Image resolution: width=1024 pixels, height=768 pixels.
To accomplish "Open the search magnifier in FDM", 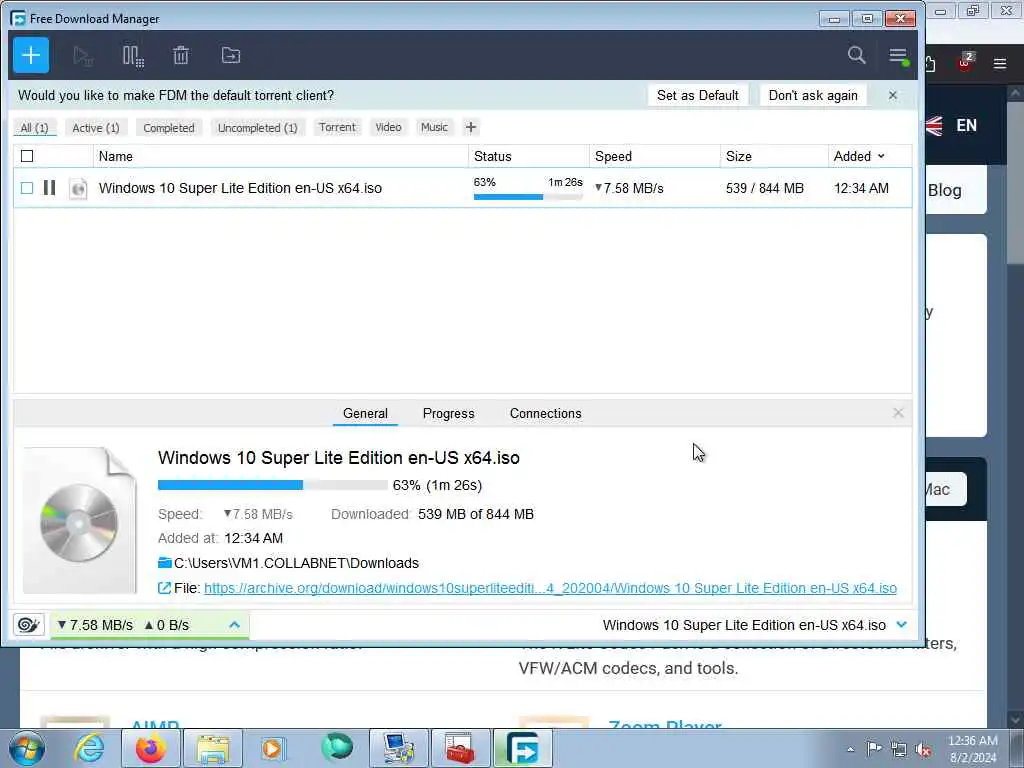I will click(856, 55).
